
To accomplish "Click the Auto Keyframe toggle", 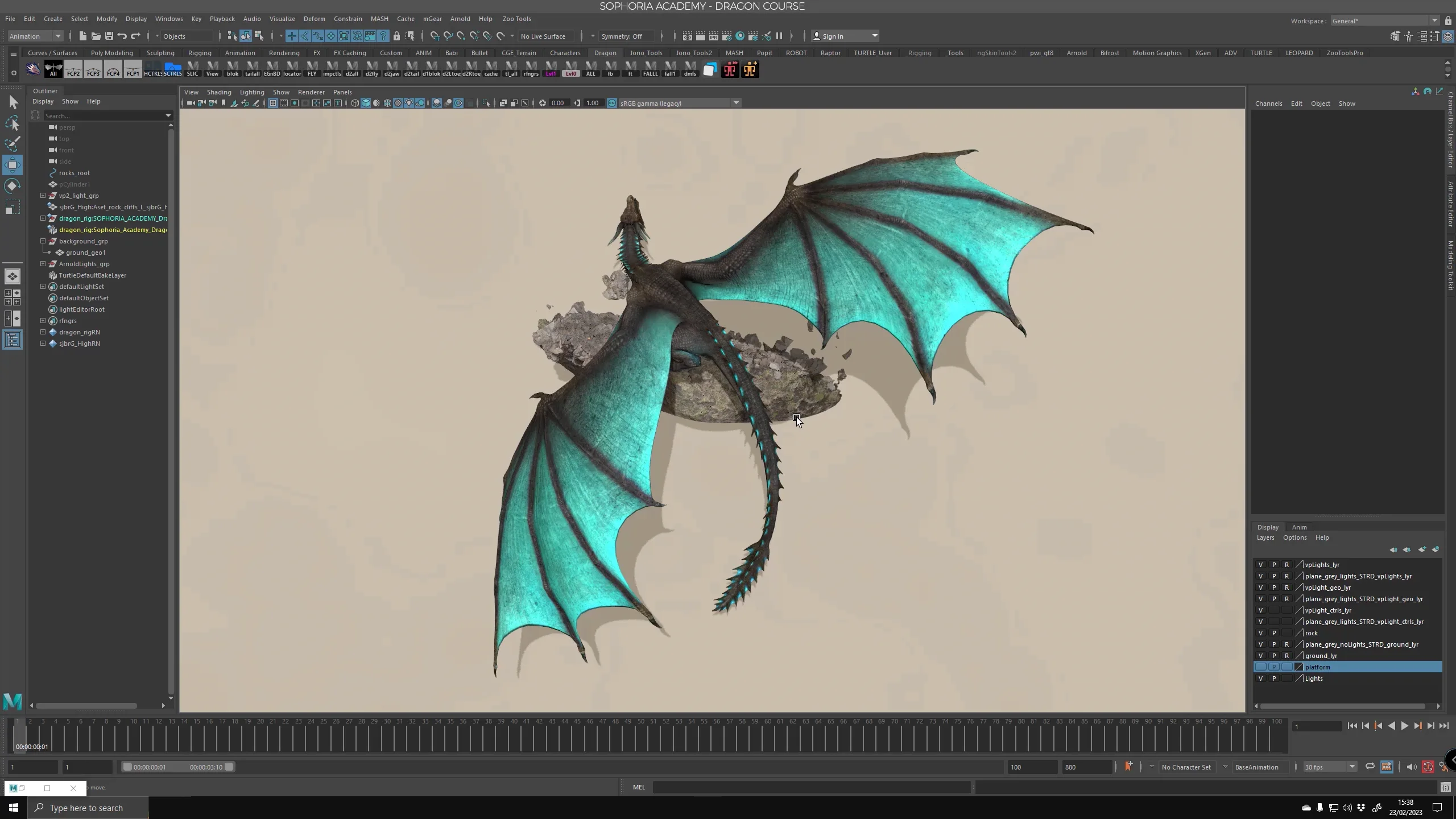I will pos(1428,767).
